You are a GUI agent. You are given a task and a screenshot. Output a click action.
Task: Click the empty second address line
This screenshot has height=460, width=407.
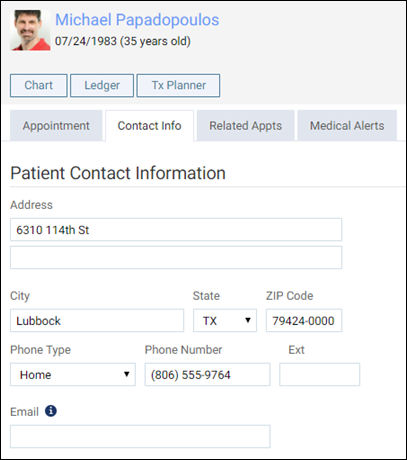point(176,257)
